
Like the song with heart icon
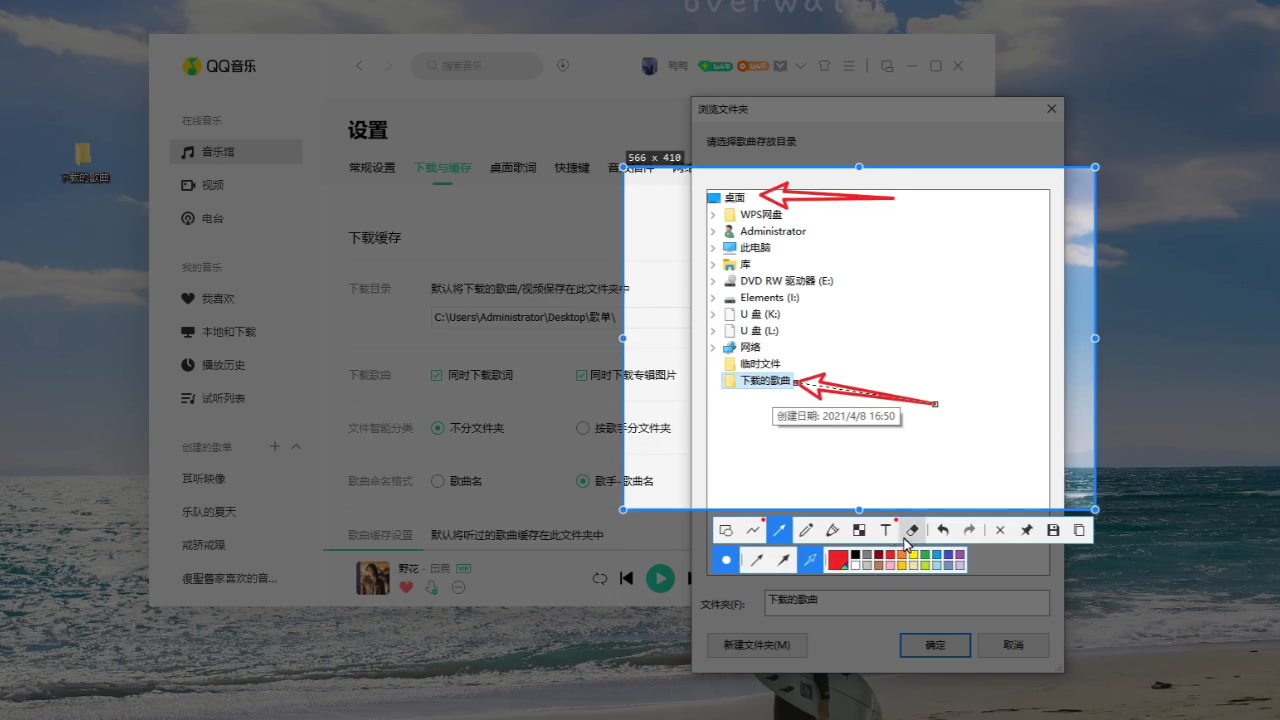[x=406, y=588]
